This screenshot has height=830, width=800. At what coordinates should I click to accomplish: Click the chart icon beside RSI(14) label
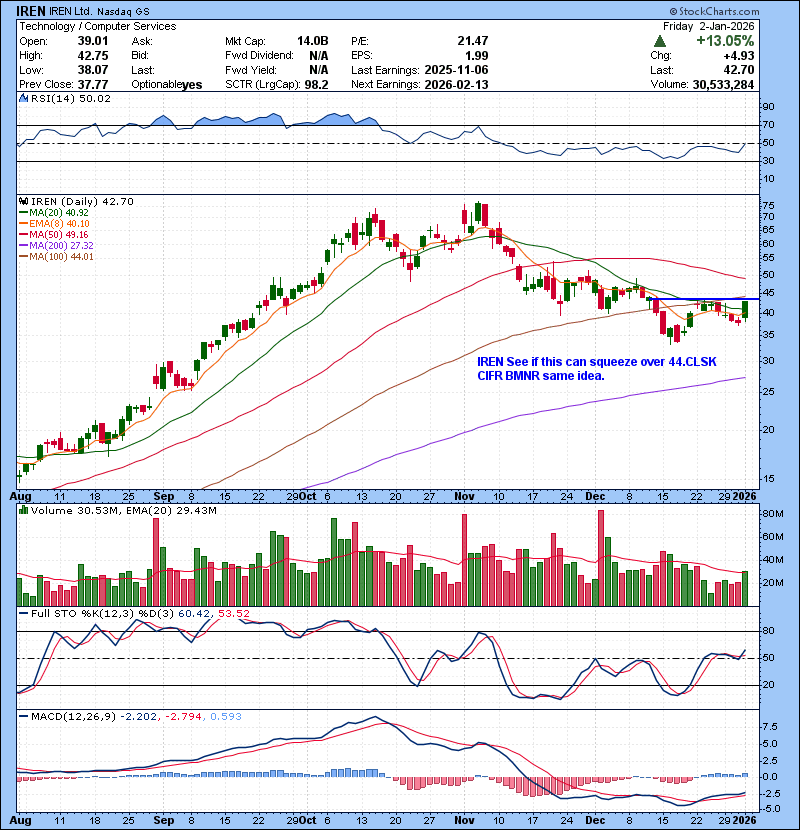tap(24, 98)
